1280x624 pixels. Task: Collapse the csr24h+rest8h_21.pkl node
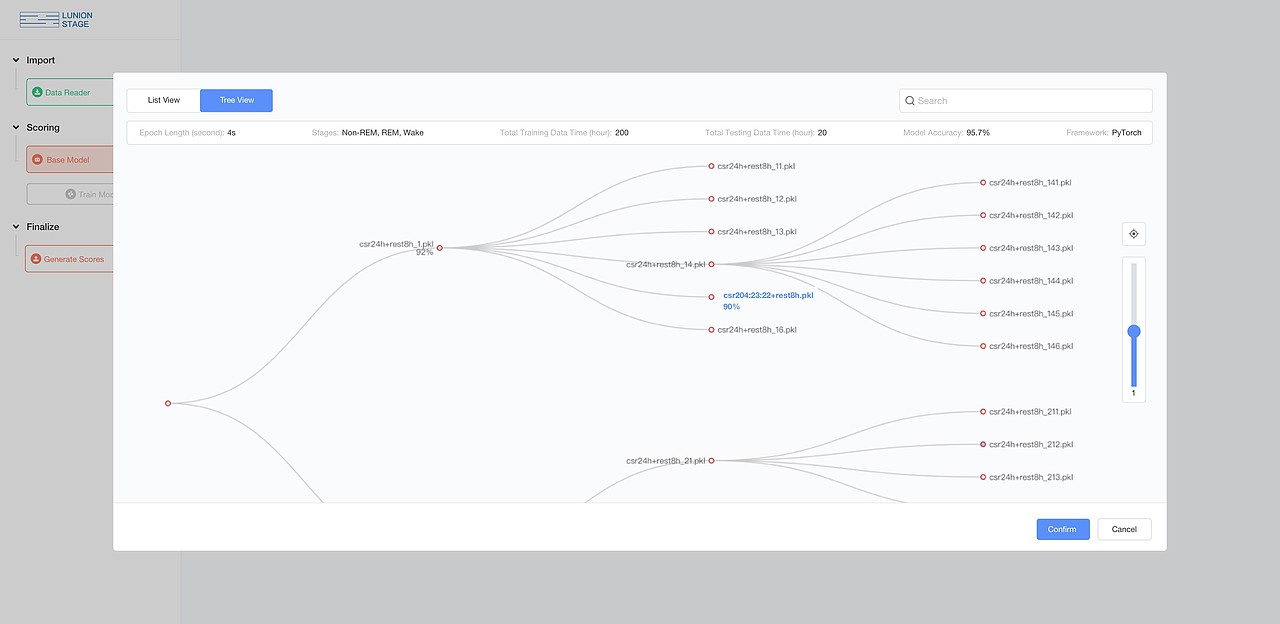pos(711,461)
